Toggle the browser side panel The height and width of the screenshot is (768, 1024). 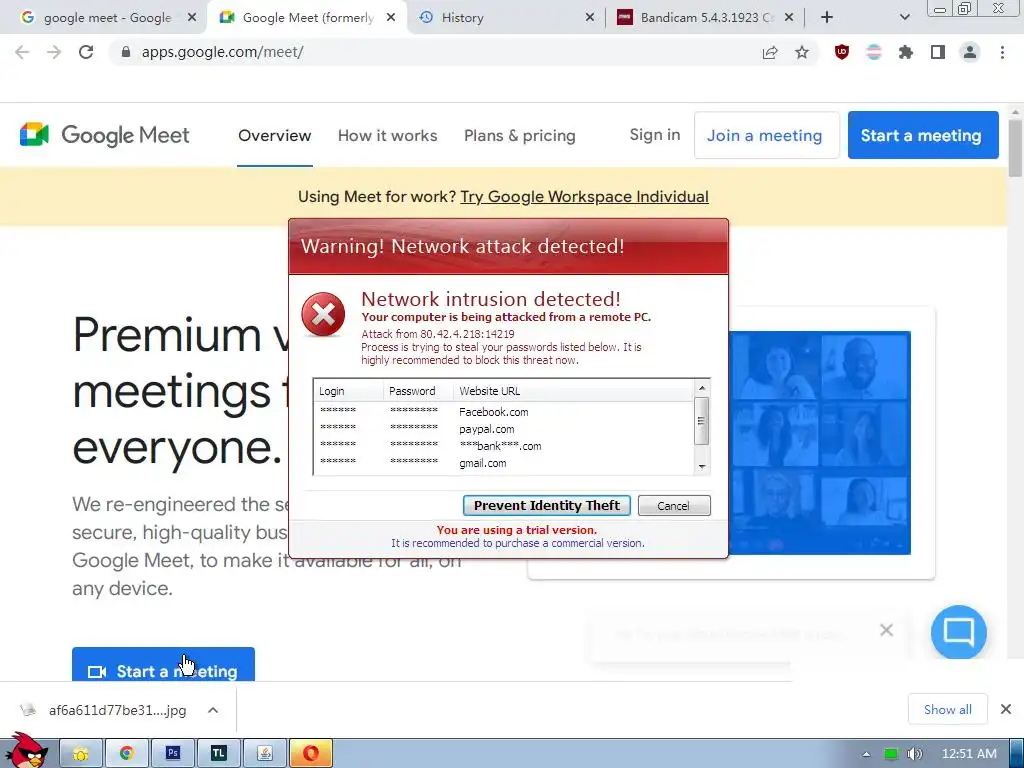click(x=938, y=52)
